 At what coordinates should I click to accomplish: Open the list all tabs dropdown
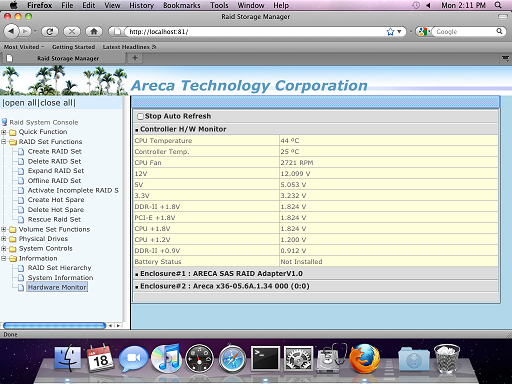click(x=505, y=58)
